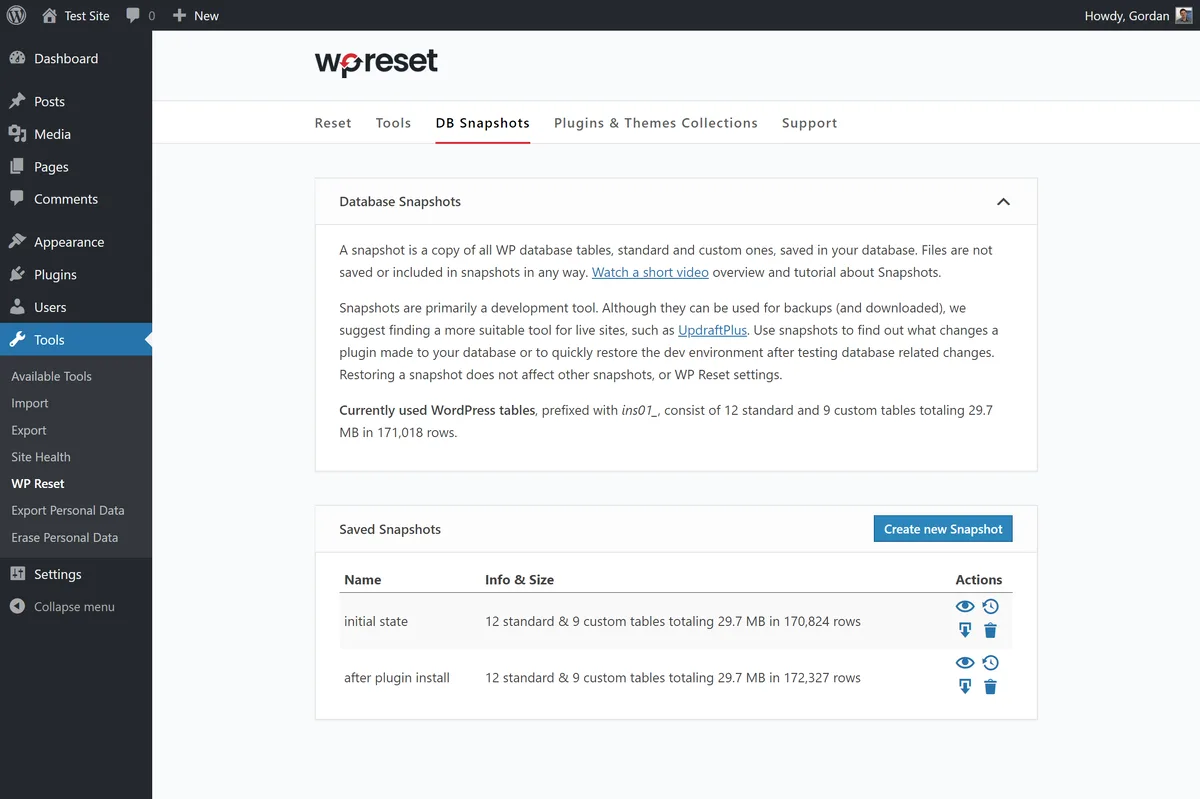Click the Users person icon
This screenshot has height=799, width=1200.
pyautogui.click(x=17, y=307)
